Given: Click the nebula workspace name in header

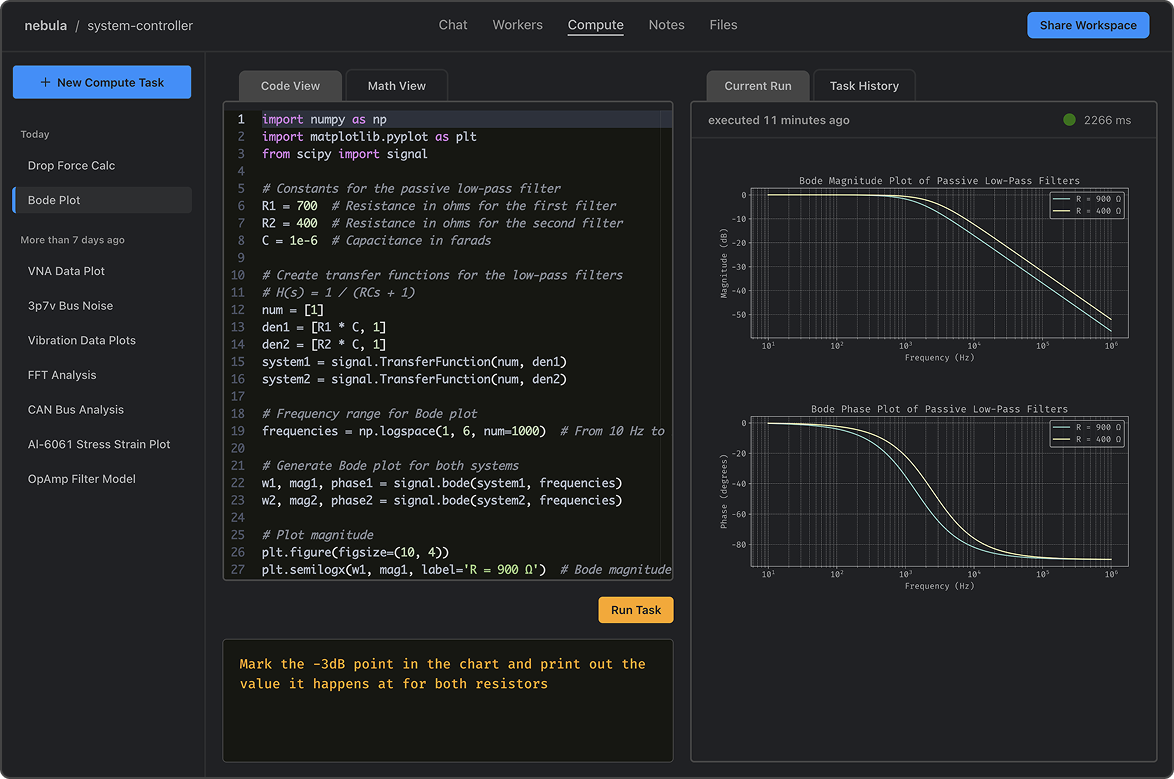Looking at the screenshot, I should [x=45, y=25].
